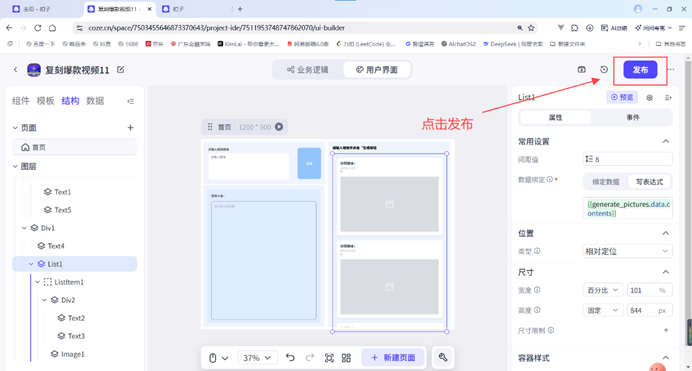This screenshot has height=371, width=692.
Task: Click the 间距值 input field
Action: [627, 159]
